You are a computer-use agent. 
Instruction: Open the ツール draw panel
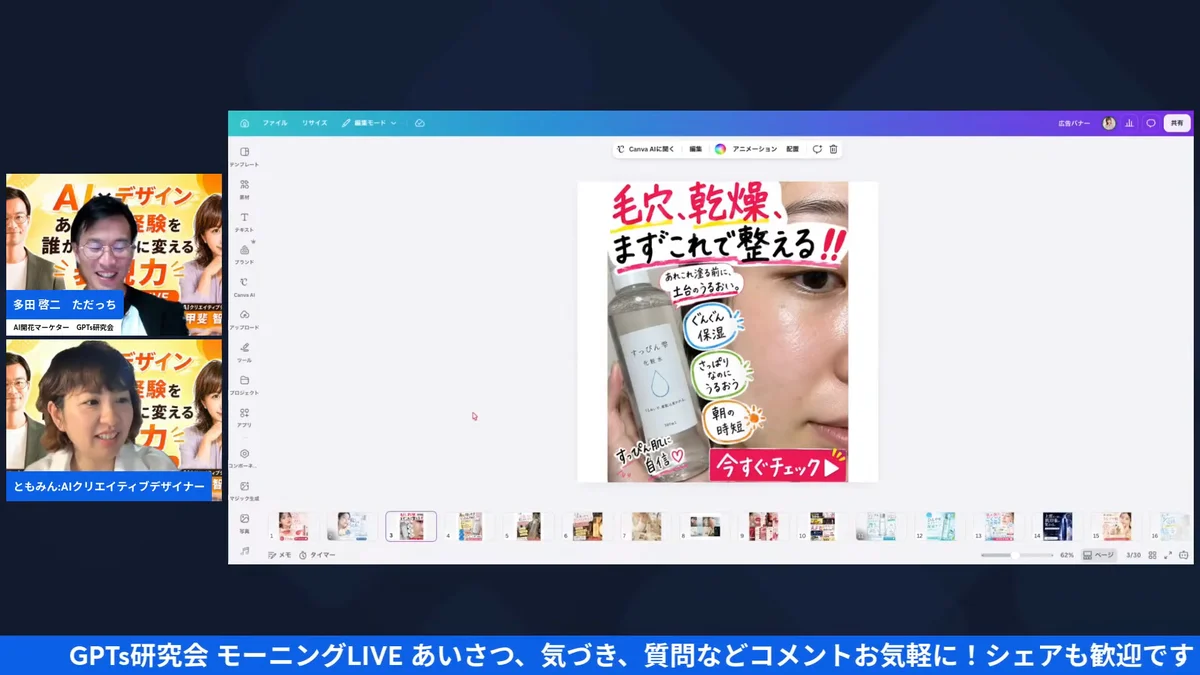[x=244, y=352]
